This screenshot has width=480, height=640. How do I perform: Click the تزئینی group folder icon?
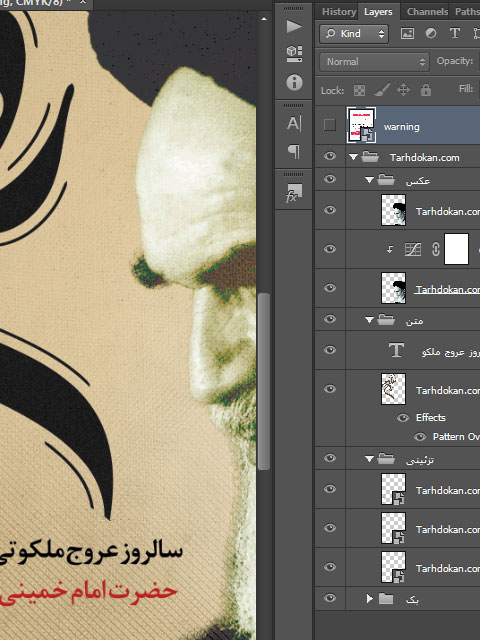click(x=386, y=459)
